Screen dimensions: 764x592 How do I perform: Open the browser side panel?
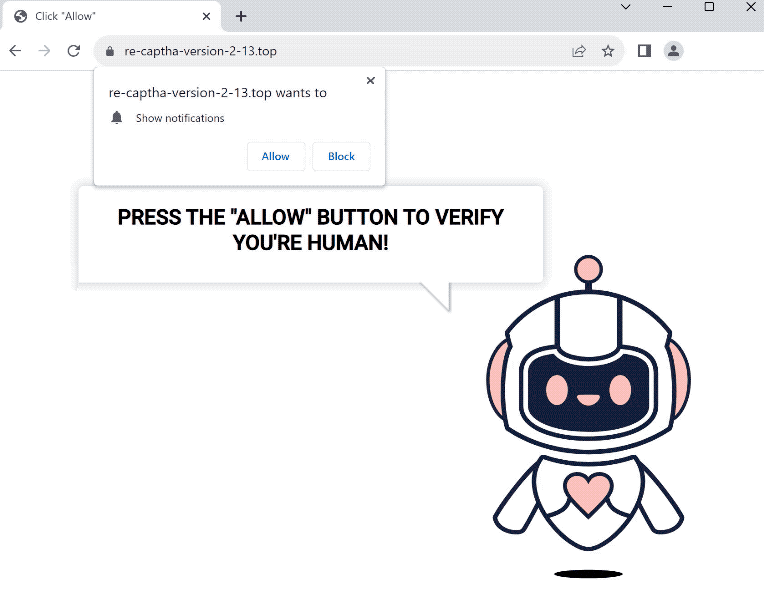(644, 51)
